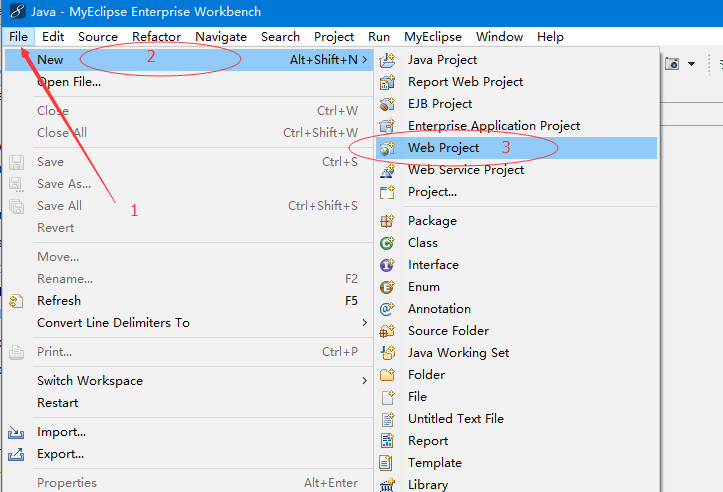Click the Java Working Set icon
The image size is (723, 492).
tap(387, 353)
